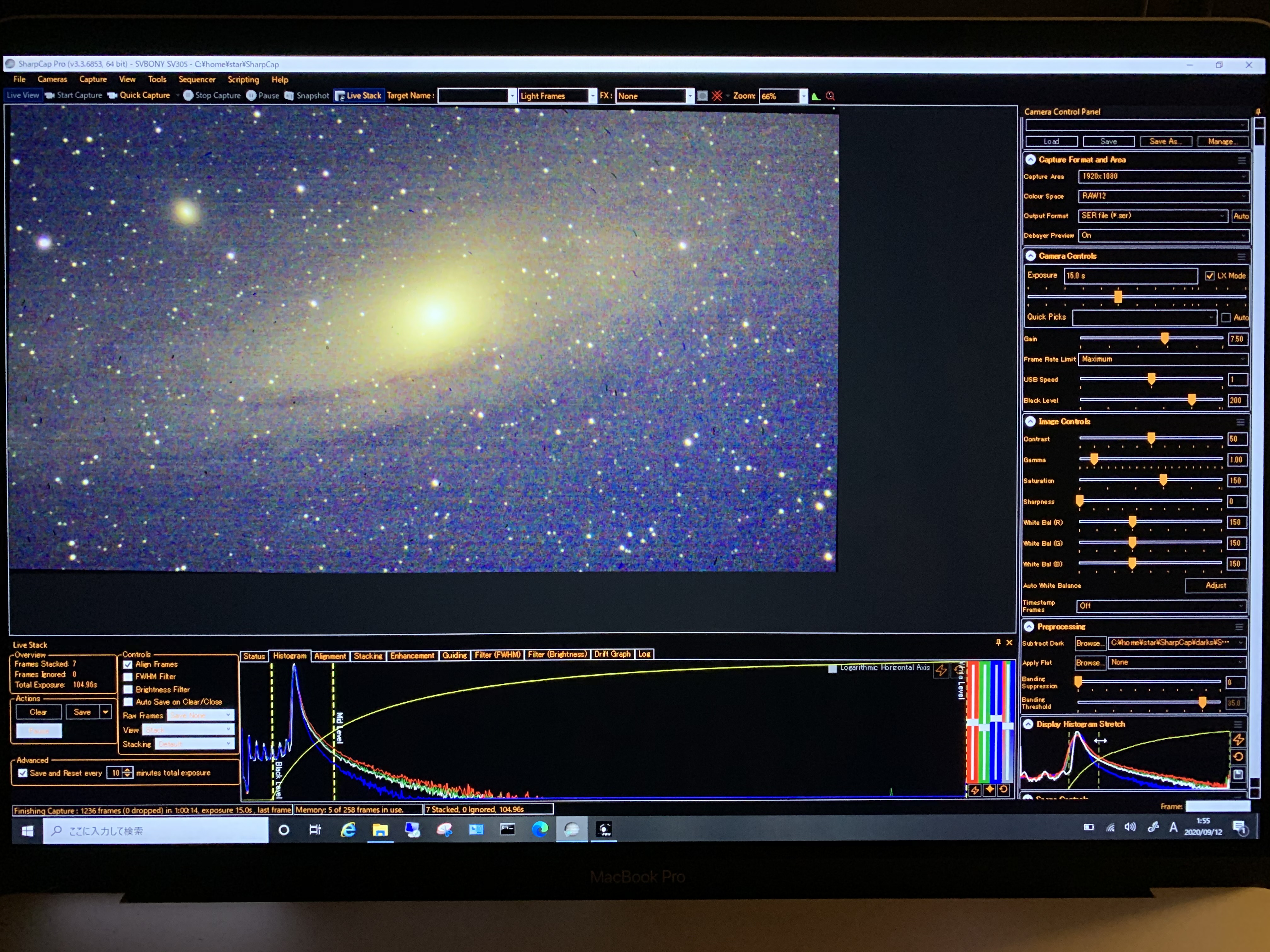
Task: Launch Internet Explorer from the taskbar
Action: [348, 830]
